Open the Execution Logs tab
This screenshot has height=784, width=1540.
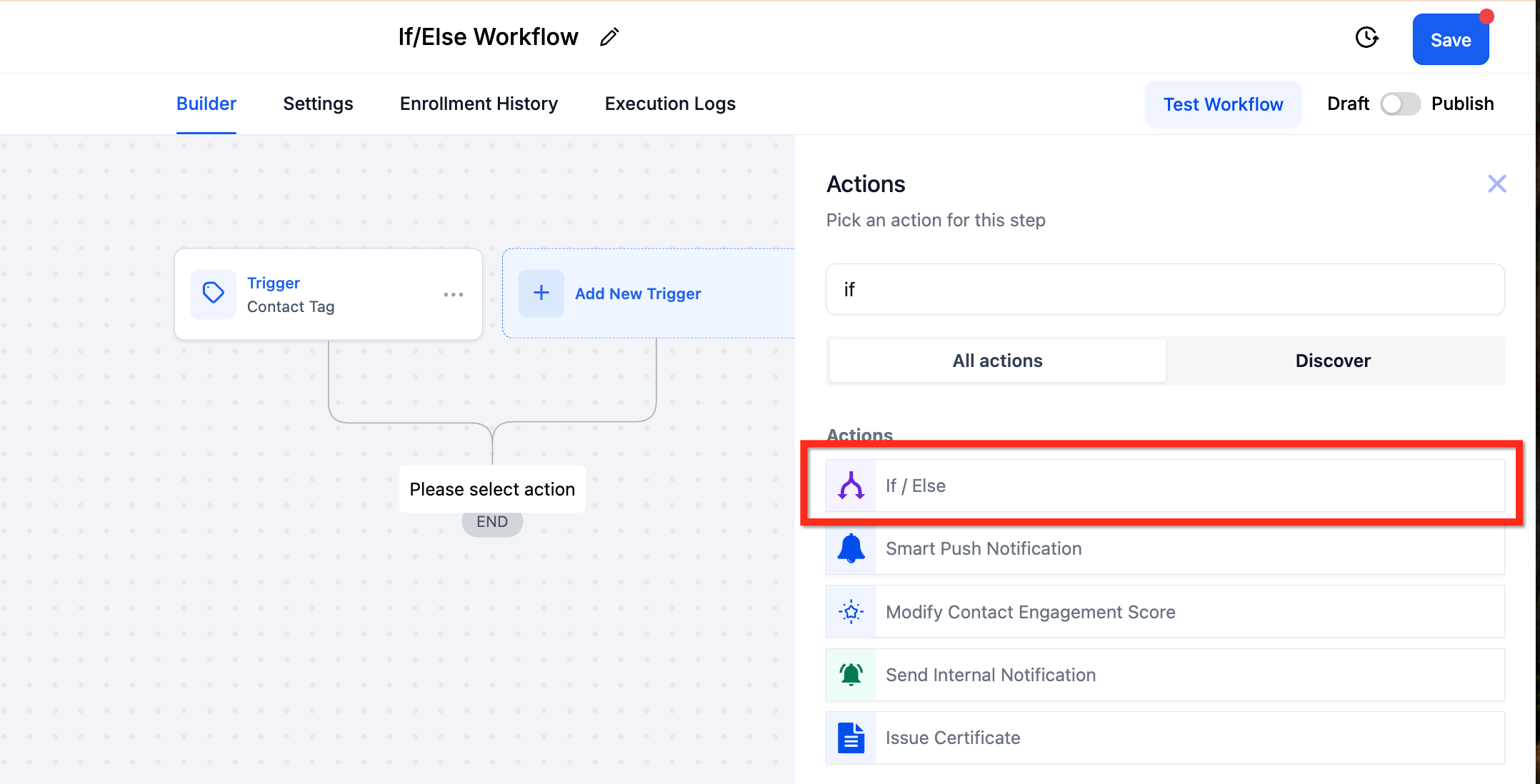point(670,104)
